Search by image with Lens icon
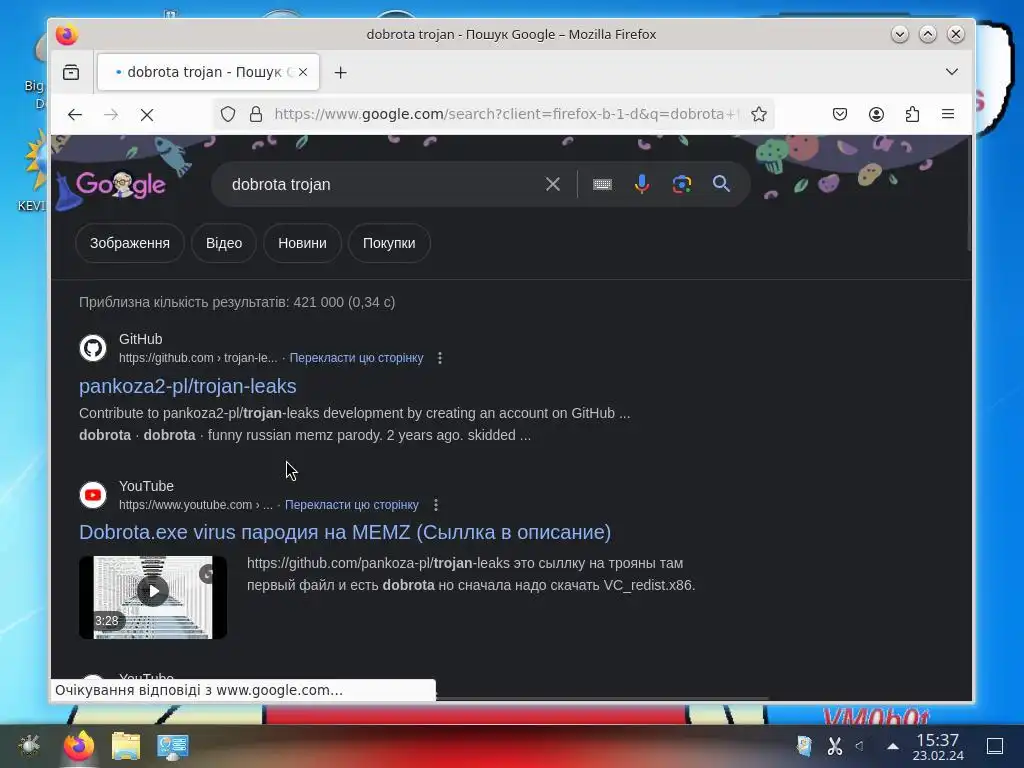Image resolution: width=1024 pixels, height=768 pixels. point(682,184)
